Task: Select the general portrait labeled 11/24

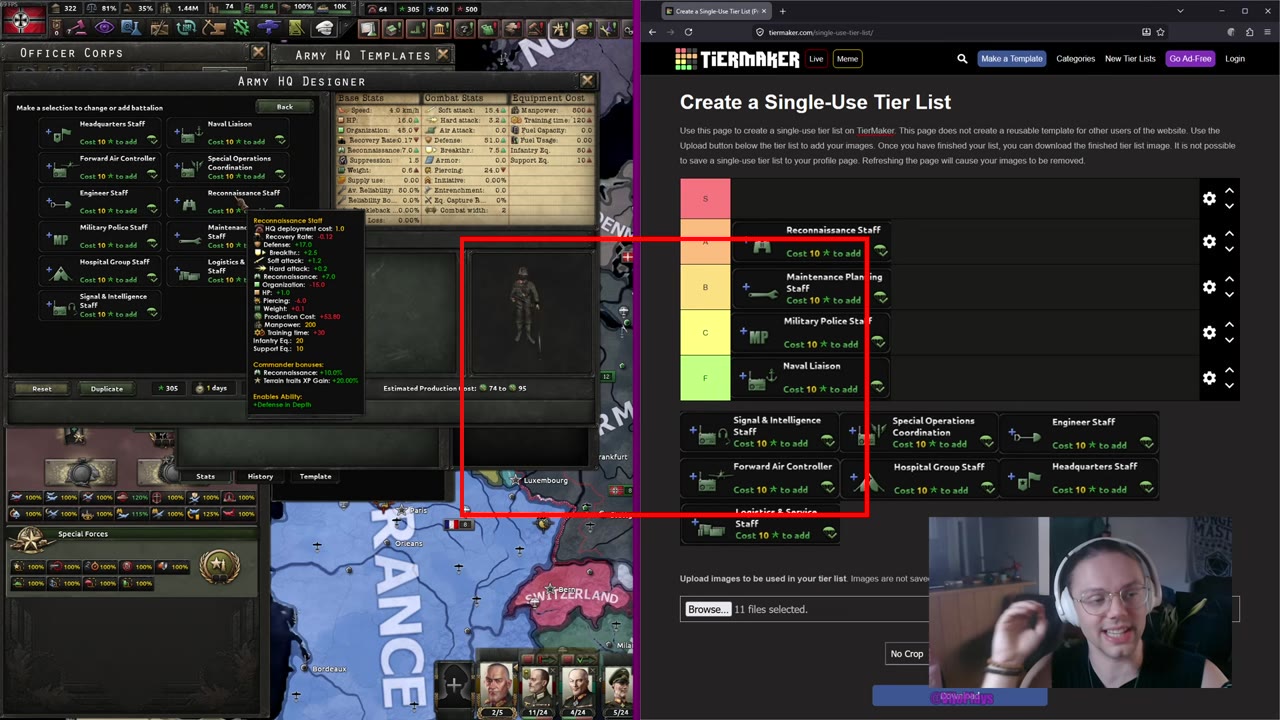Action: [538, 690]
